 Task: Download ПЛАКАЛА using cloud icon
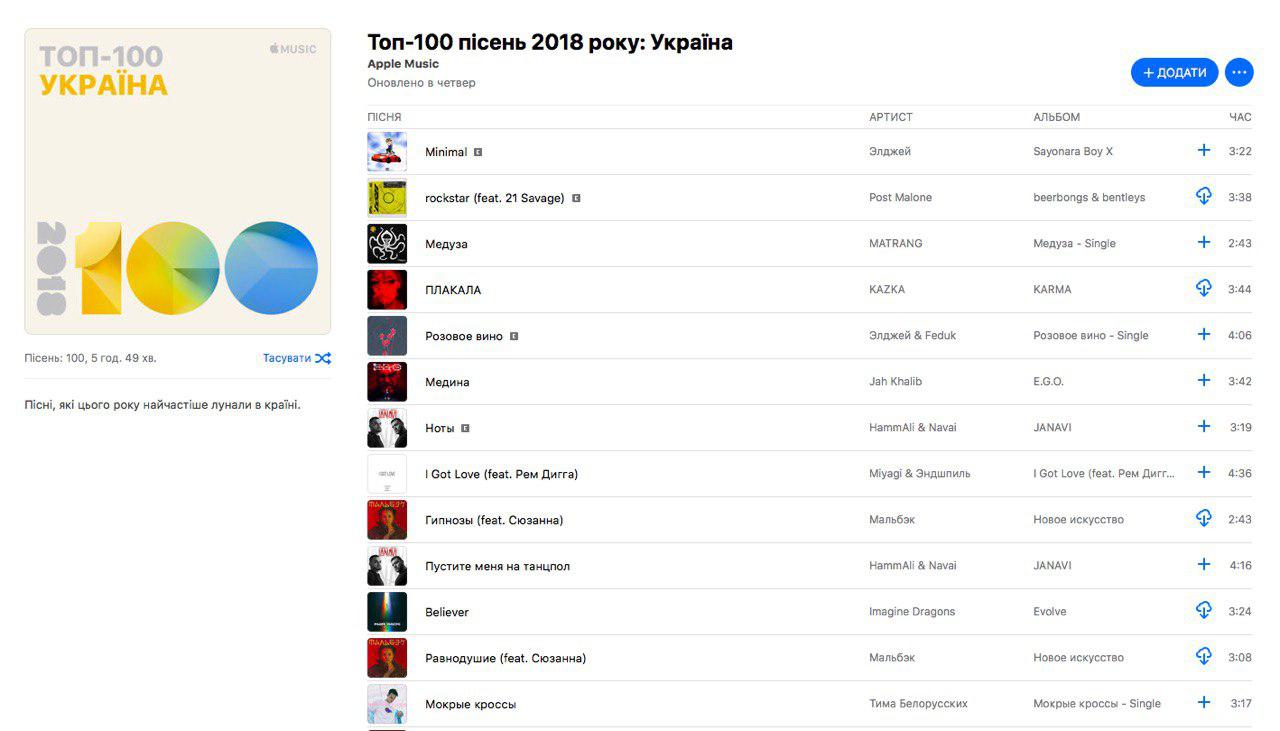point(1204,289)
